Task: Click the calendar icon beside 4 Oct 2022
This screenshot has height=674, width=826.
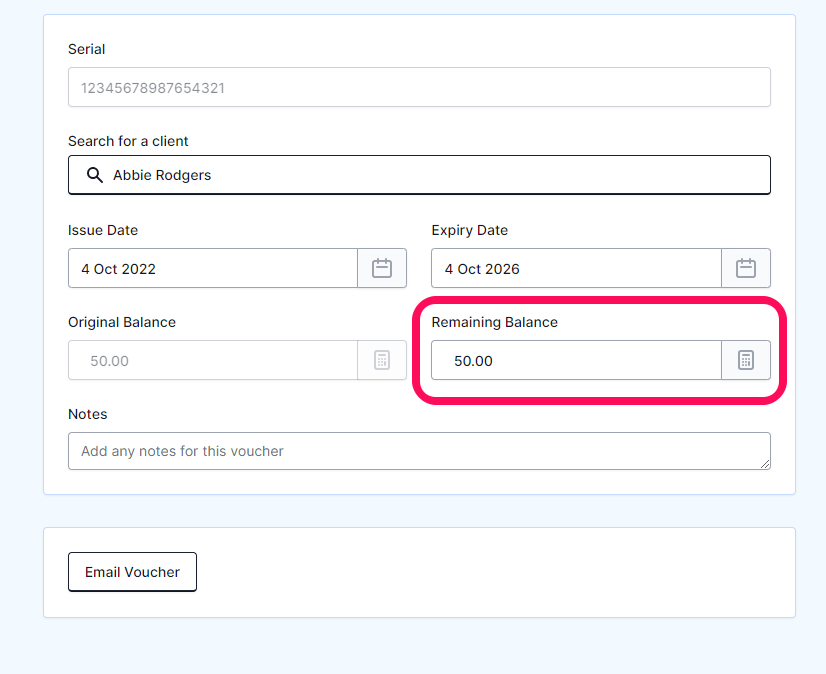Action: tap(381, 268)
